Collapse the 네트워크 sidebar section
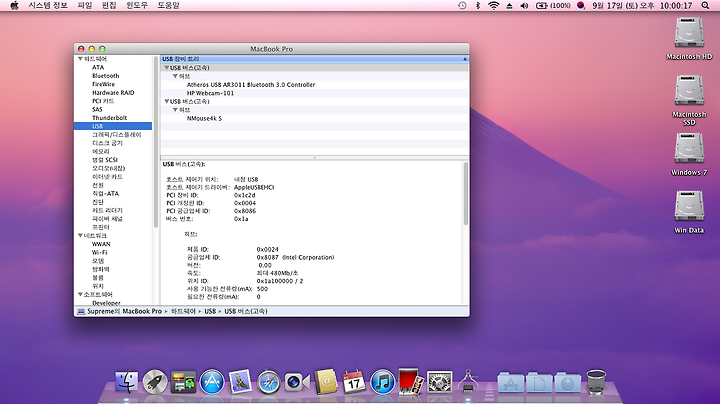The image size is (720, 404). 80,236
